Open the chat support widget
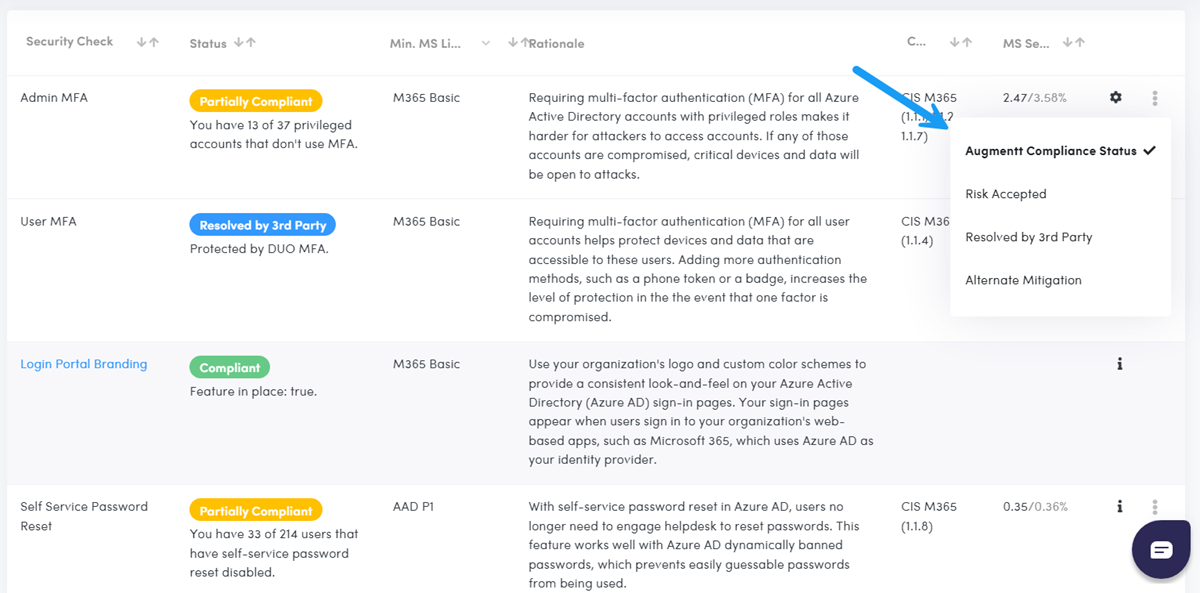The width and height of the screenshot is (1200, 593). pos(1160,549)
